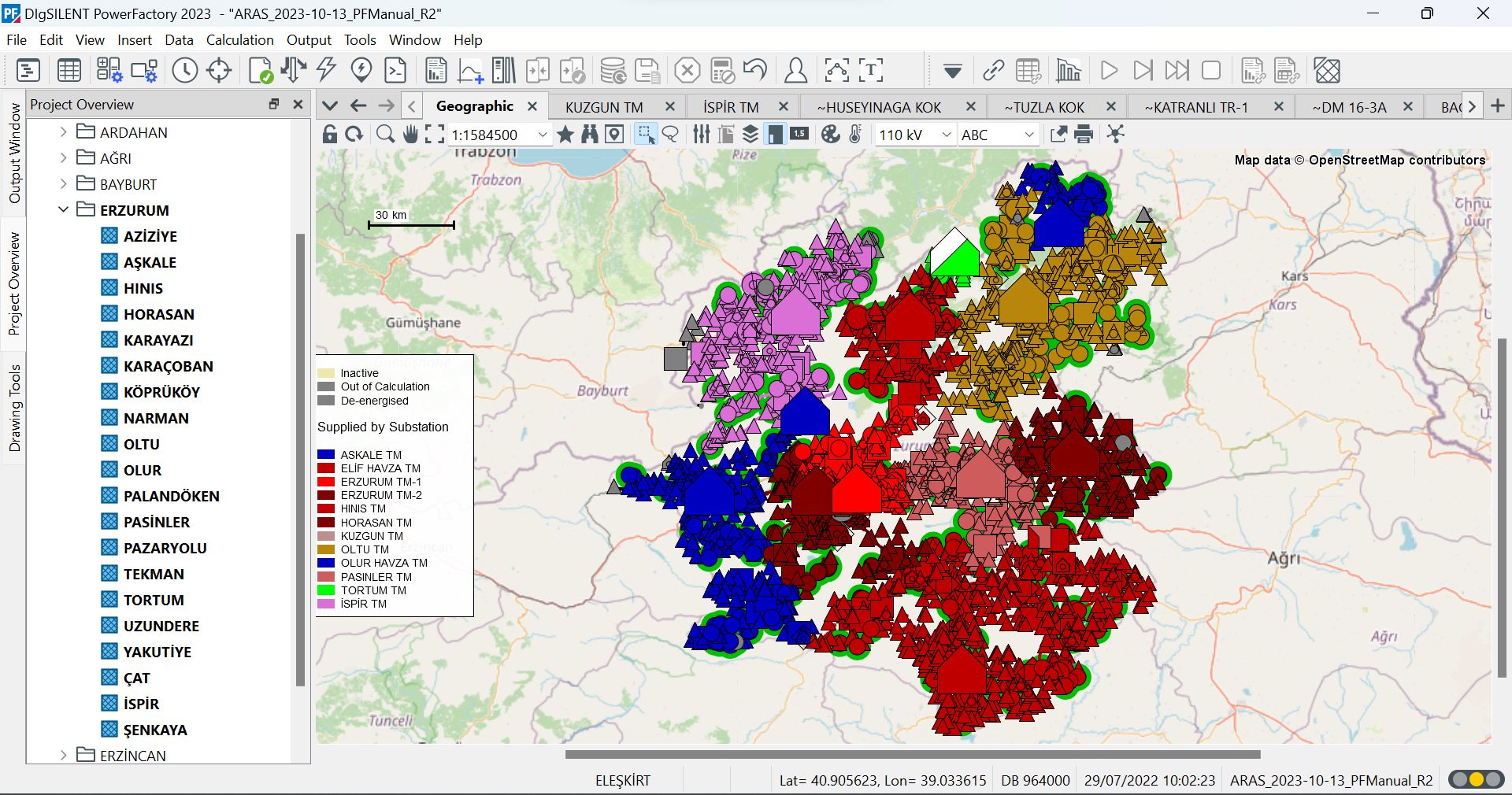The width and height of the screenshot is (1512, 795).
Task: Click the reset calculation X icon
Action: coord(687,71)
